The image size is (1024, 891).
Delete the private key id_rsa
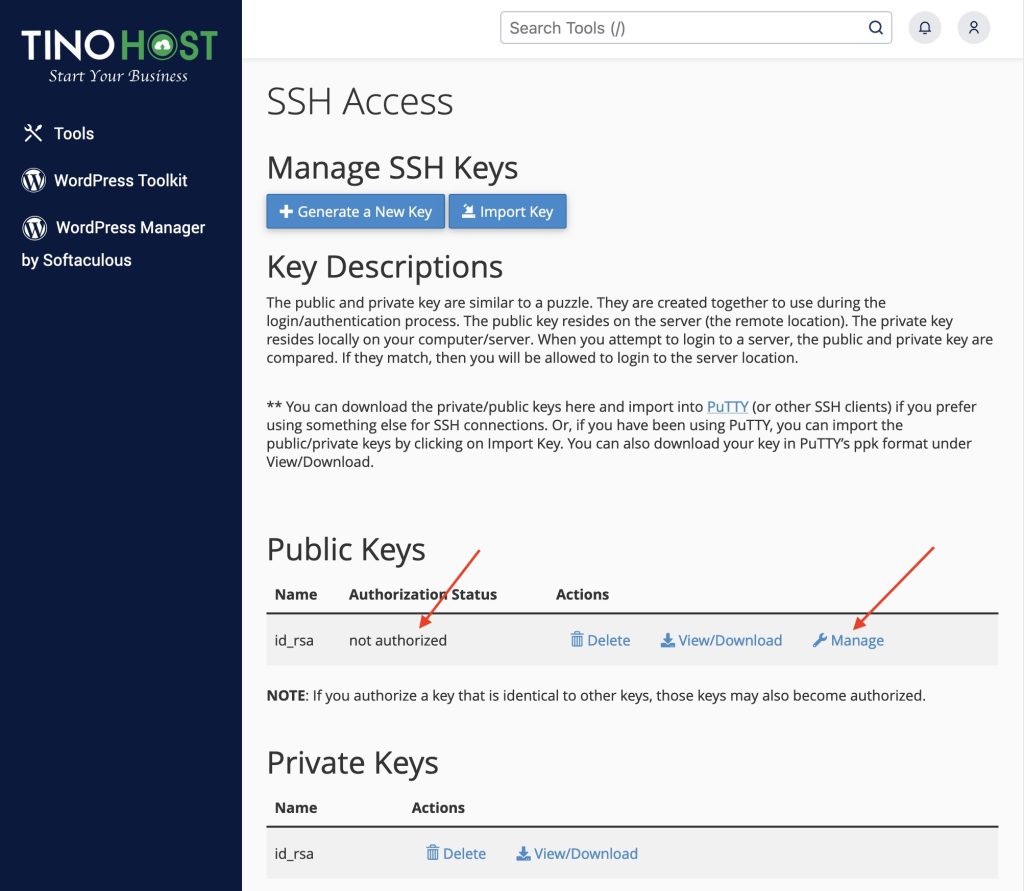click(x=456, y=853)
